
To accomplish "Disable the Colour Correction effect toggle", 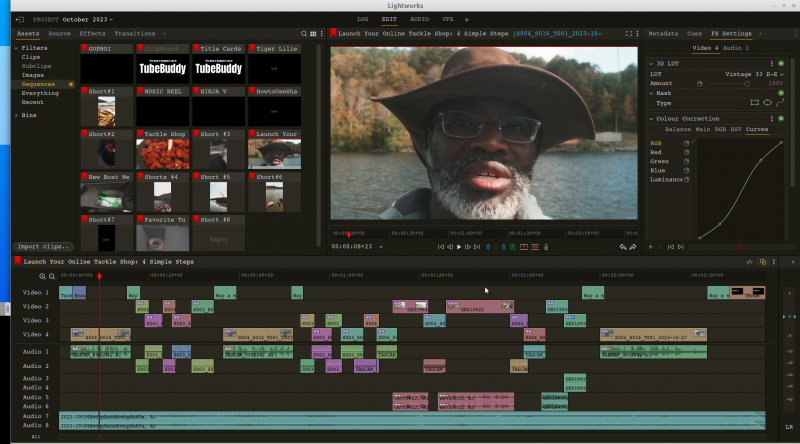I will 780,119.
